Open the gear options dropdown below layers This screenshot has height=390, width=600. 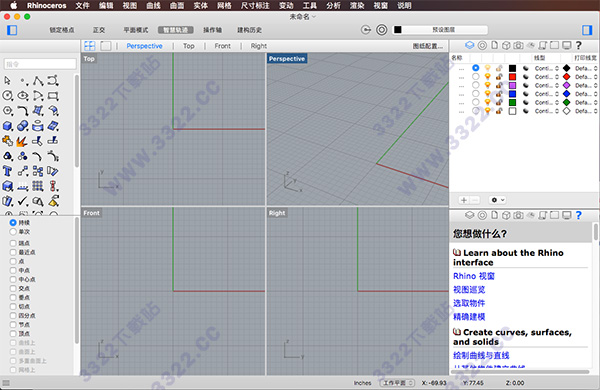(x=497, y=200)
